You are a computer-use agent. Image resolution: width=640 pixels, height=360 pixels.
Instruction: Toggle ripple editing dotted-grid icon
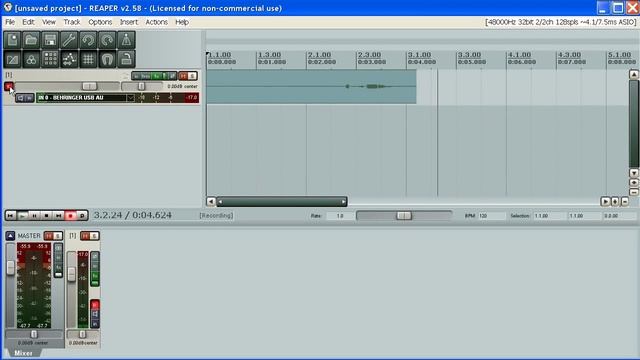pos(50,59)
